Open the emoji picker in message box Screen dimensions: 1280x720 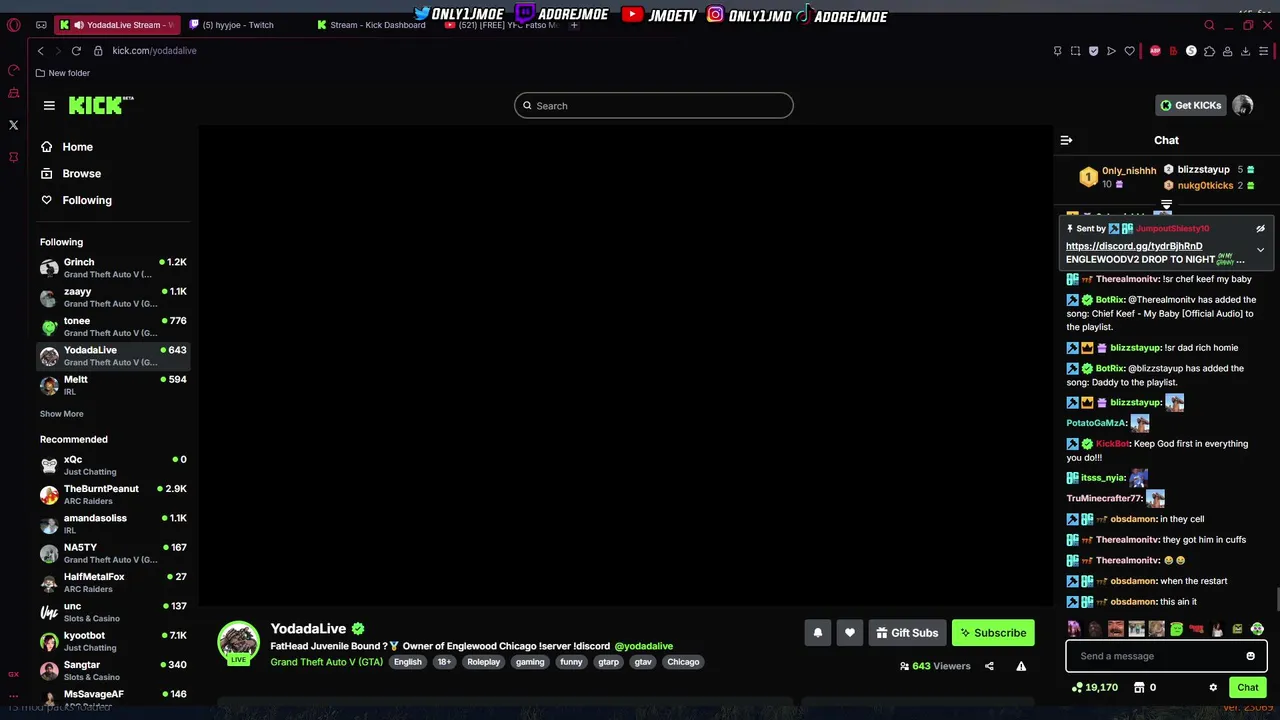1250,656
